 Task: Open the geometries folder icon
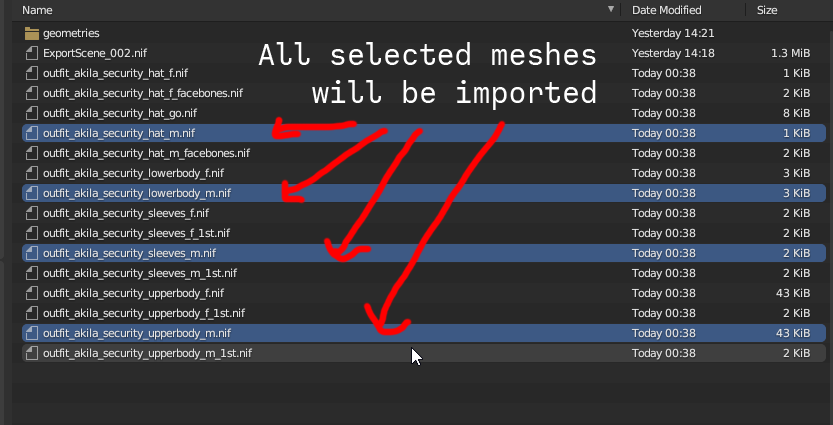coord(32,33)
